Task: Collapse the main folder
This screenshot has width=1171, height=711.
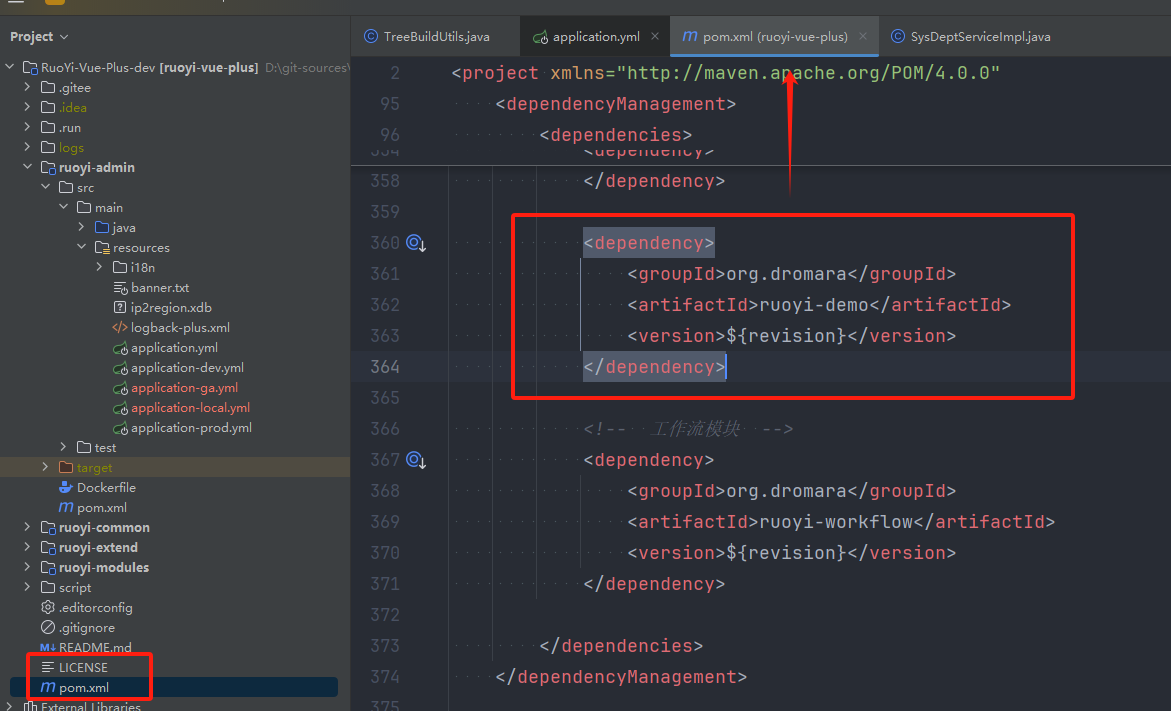Action: pyautogui.click(x=63, y=208)
